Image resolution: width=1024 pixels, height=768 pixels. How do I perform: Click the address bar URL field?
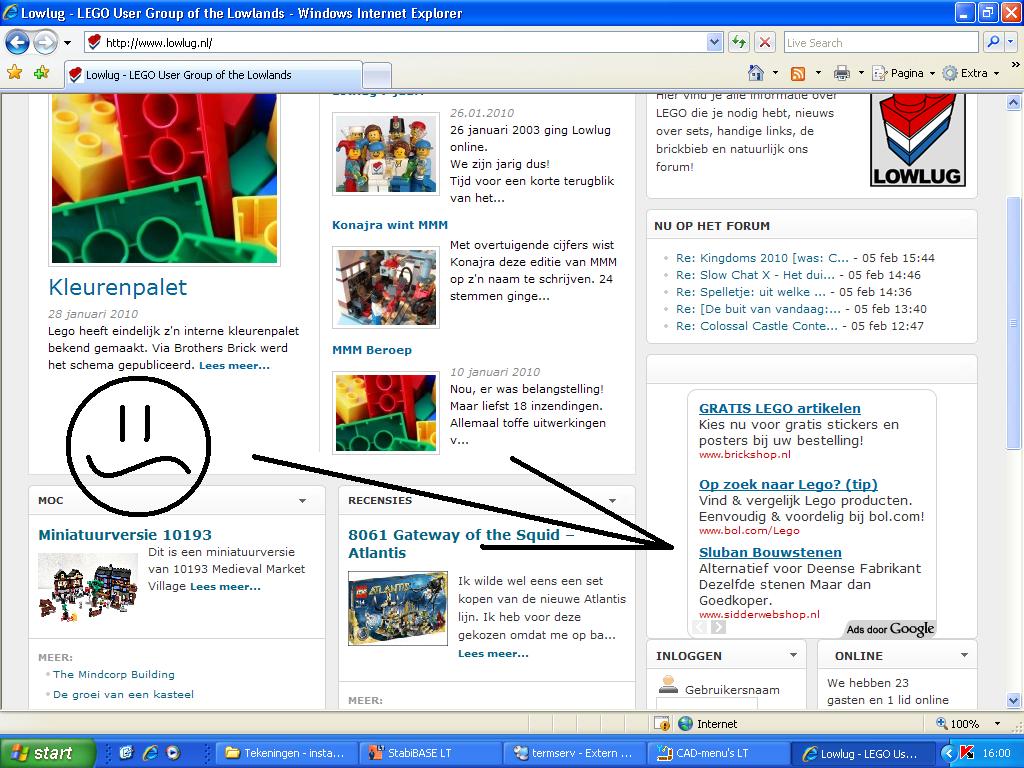[x=396, y=43]
